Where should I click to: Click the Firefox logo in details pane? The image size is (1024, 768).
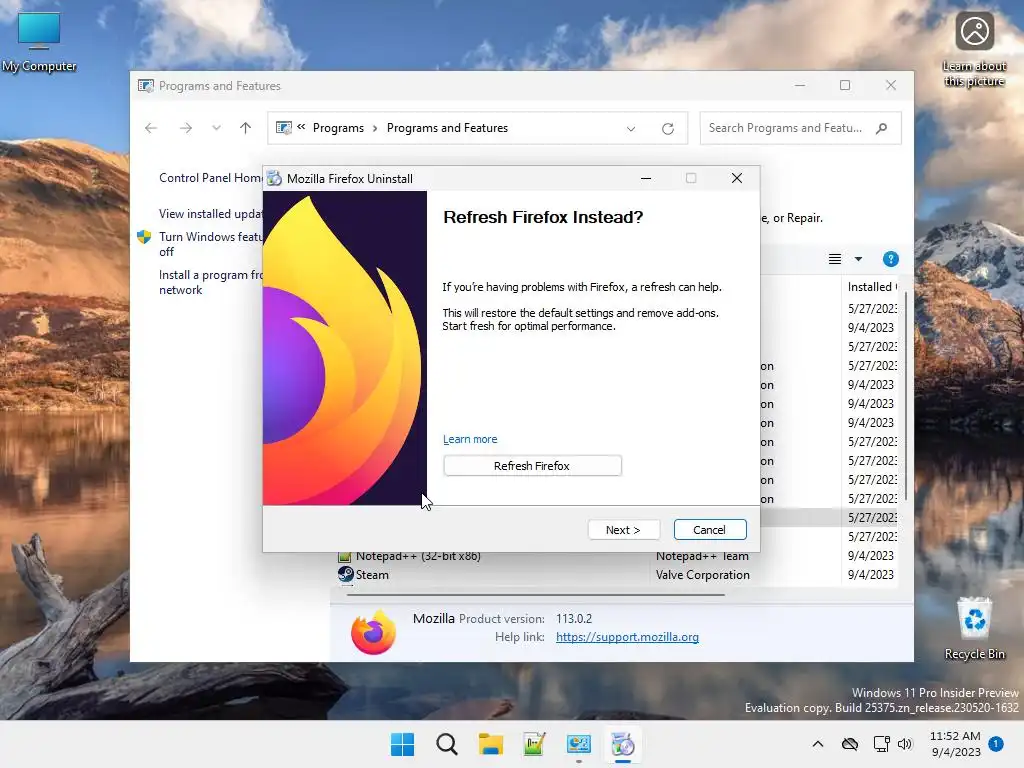pyautogui.click(x=373, y=632)
